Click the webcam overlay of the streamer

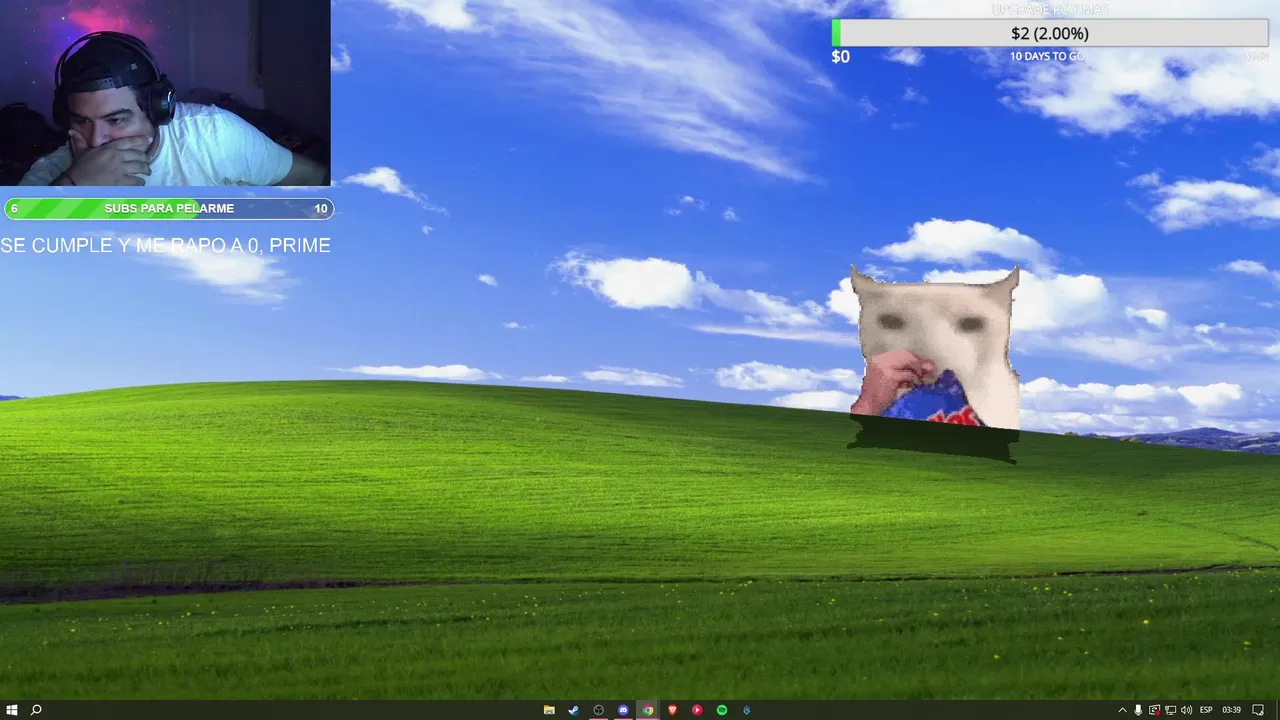point(165,93)
